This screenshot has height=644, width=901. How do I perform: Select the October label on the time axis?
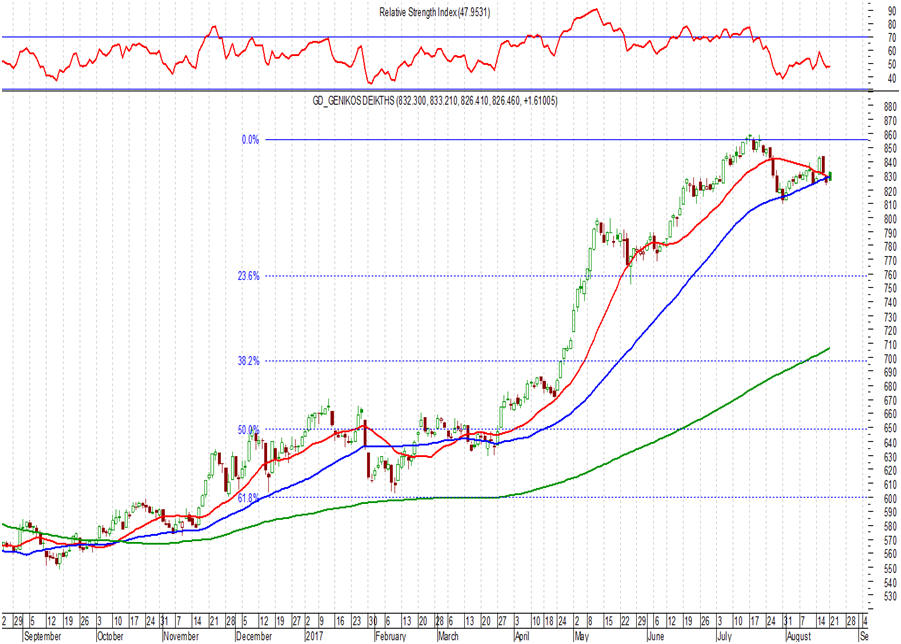click(x=110, y=637)
